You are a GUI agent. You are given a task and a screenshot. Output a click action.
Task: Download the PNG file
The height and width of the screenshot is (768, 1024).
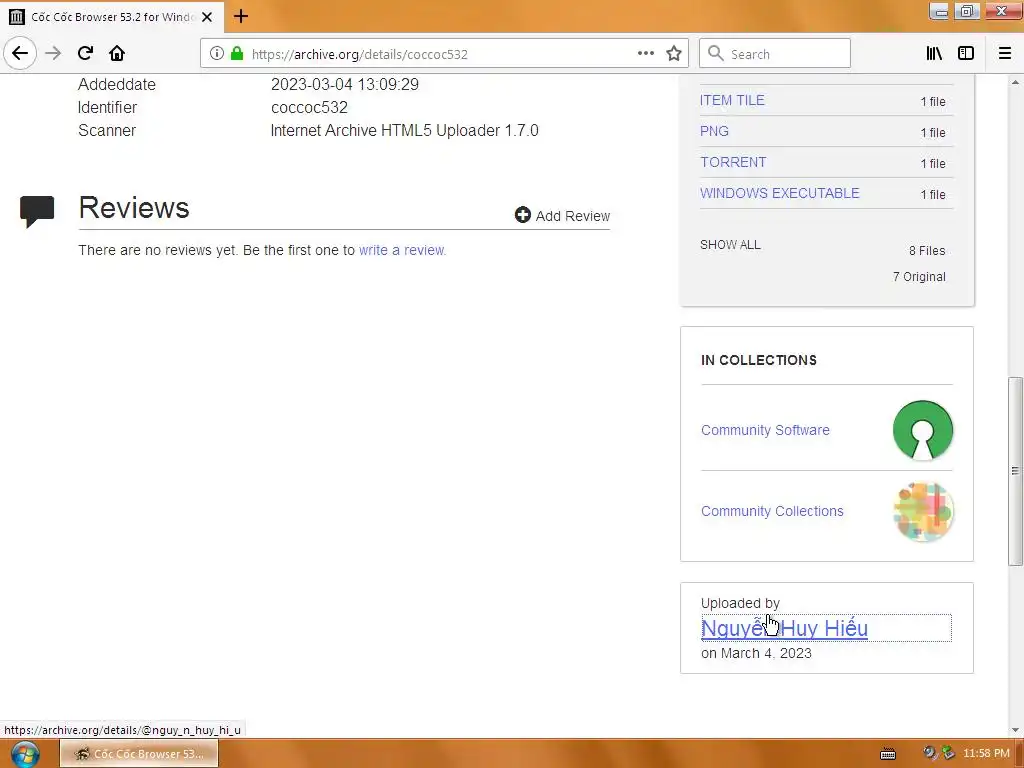[x=714, y=131]
